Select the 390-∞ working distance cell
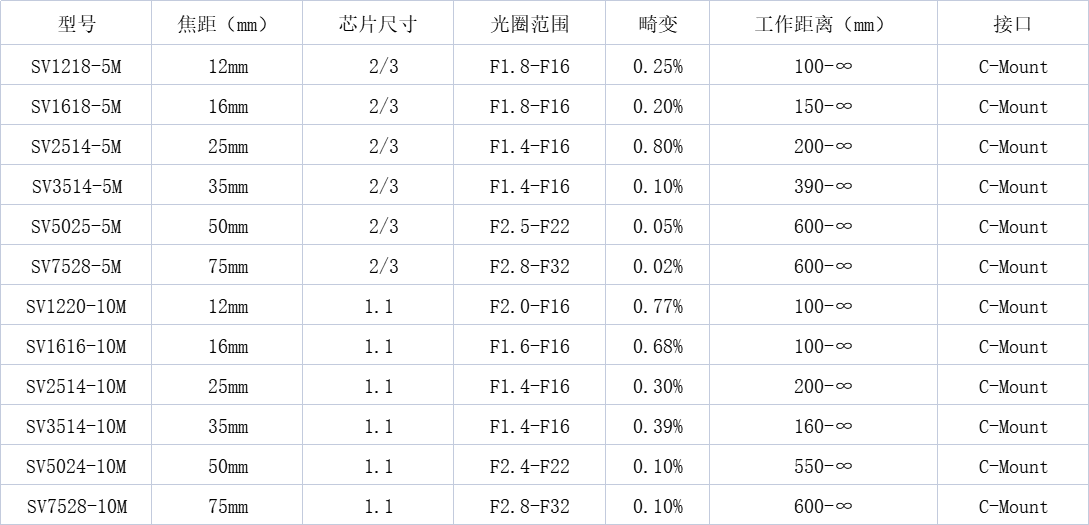1089x525 pixels. pyautogui.click(x=824, y=185)
